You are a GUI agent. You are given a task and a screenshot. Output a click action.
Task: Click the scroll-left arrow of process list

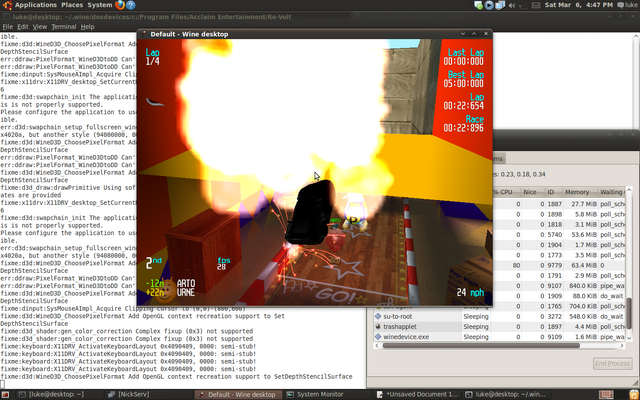tap(377, 346)
